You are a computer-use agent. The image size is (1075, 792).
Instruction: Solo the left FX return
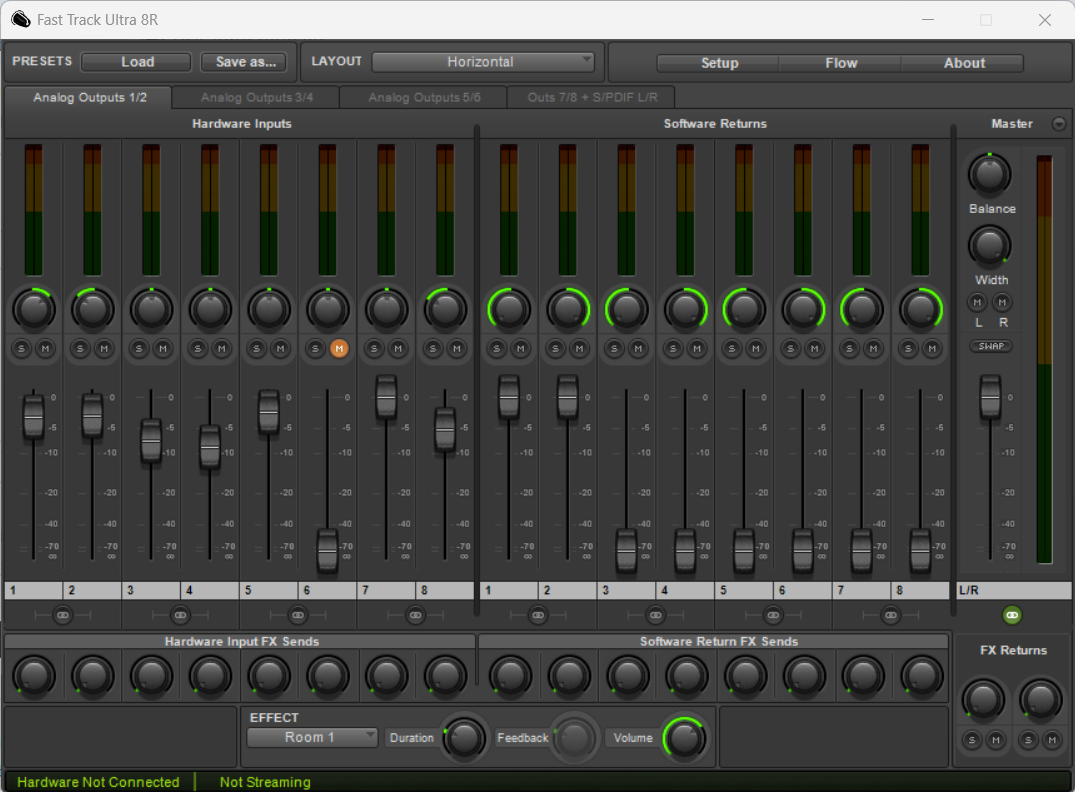971,740
